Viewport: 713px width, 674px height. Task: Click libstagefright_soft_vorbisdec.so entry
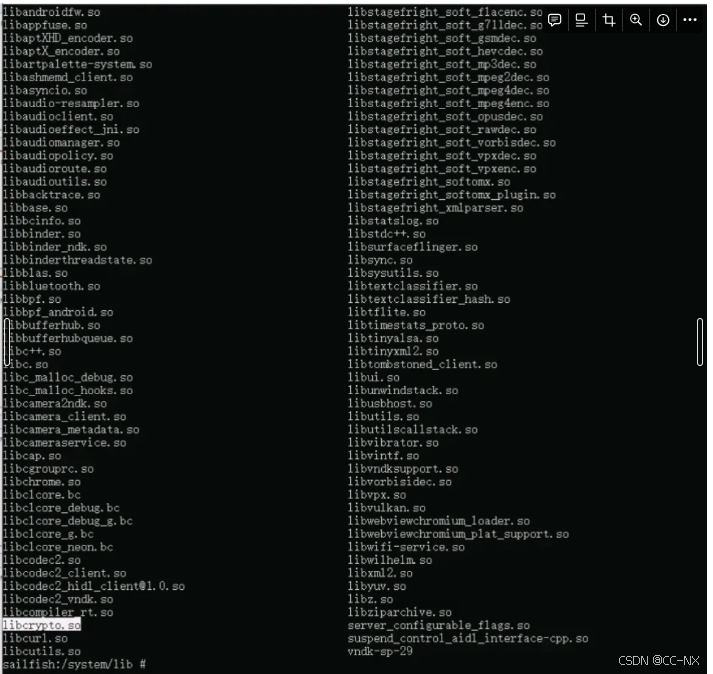pyautogui.click(x=452, y=143)
